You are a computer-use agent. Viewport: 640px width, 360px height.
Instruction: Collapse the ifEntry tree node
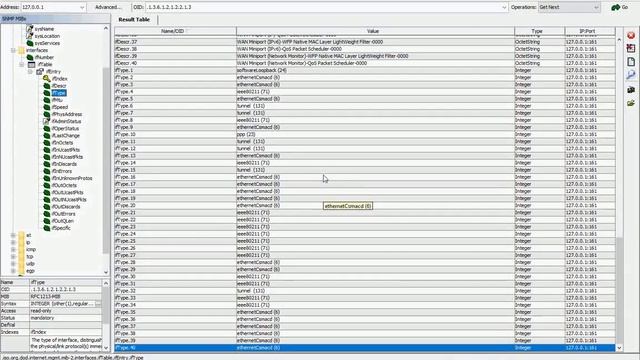click(30, 71)
